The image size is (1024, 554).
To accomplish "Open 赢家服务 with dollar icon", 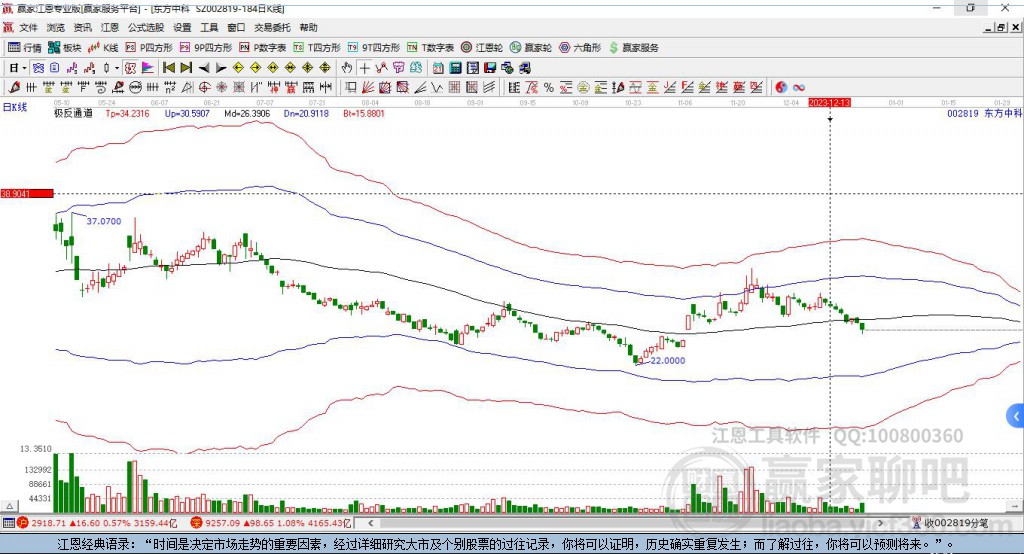I will (x=634, y=48).
